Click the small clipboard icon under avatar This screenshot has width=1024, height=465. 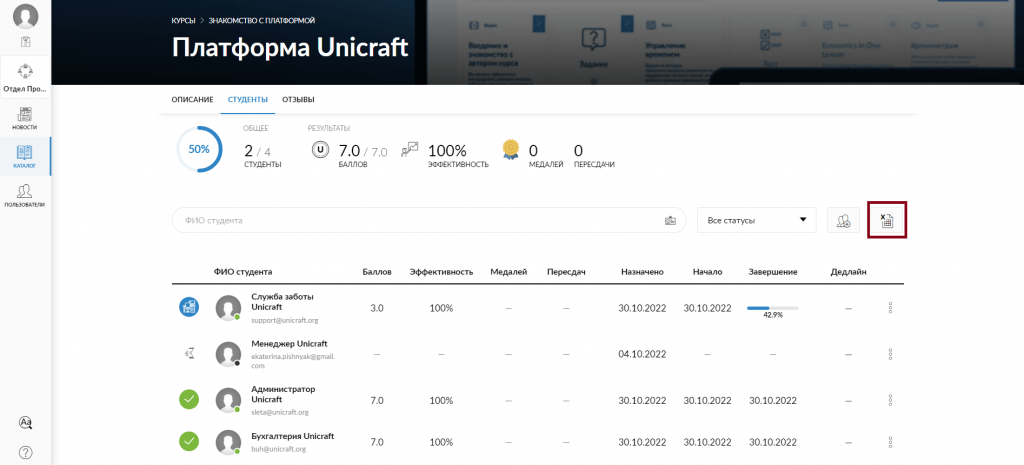point(25,42)
